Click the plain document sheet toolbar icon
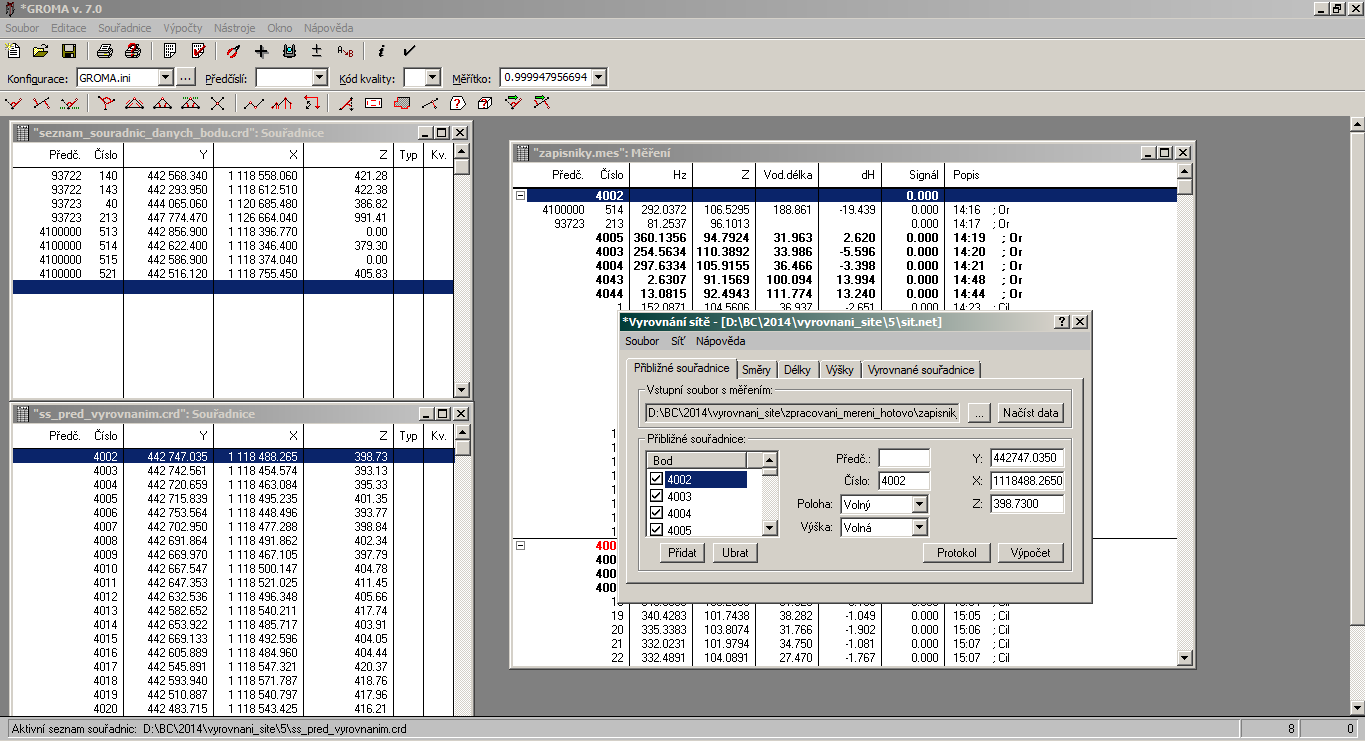Screen dimensions: 1365x741 (x=170, y=51)
